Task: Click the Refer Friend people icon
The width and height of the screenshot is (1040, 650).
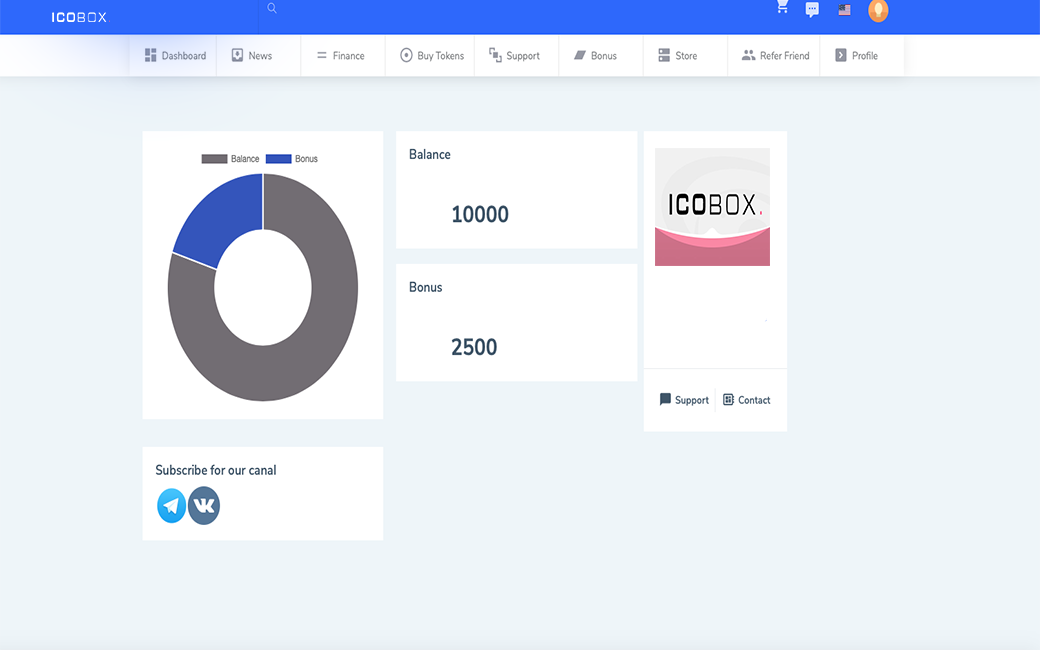Action: 748,55
